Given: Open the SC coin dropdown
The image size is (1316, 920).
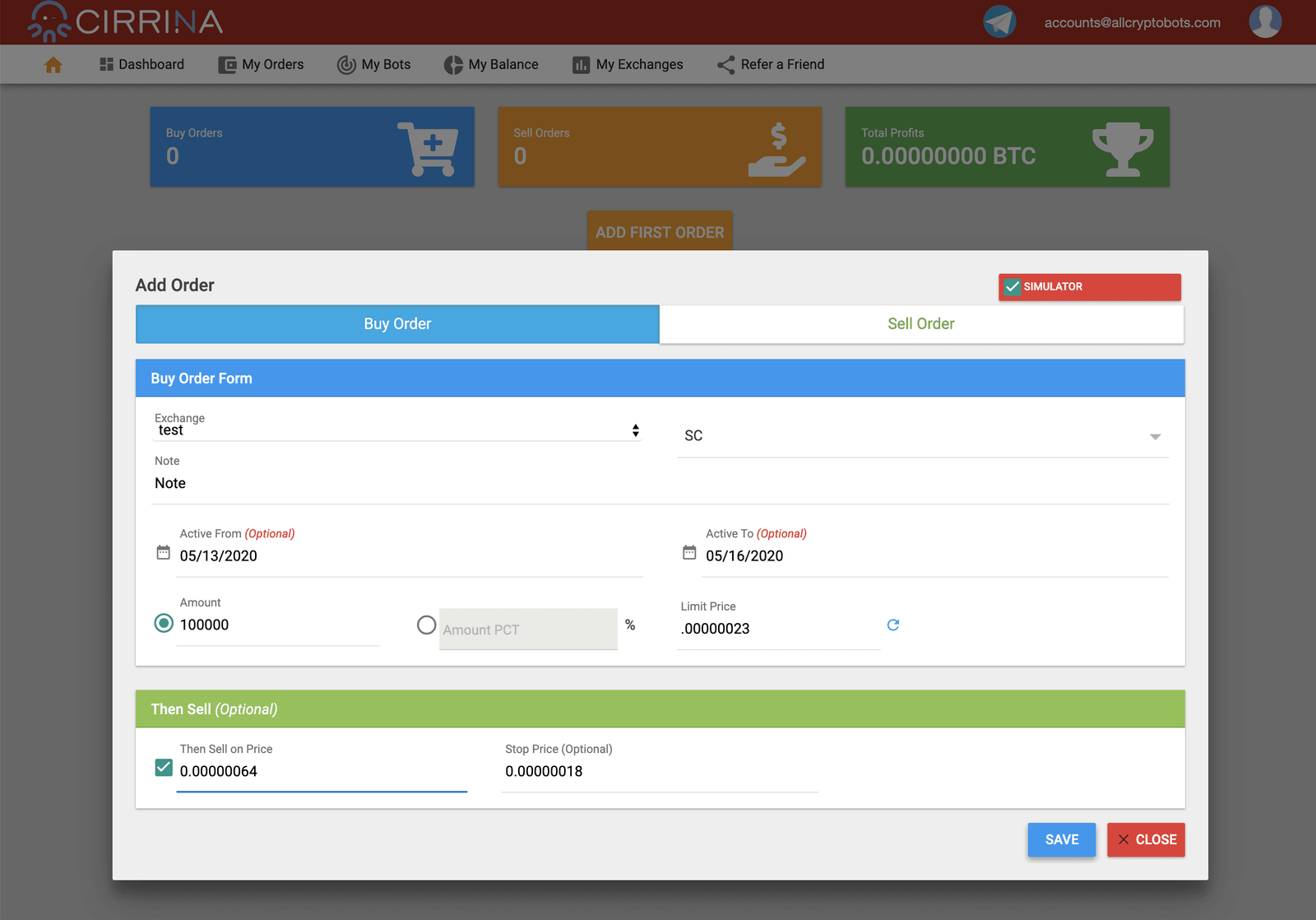Looking at the screenshot, I should tap(922, 436).
